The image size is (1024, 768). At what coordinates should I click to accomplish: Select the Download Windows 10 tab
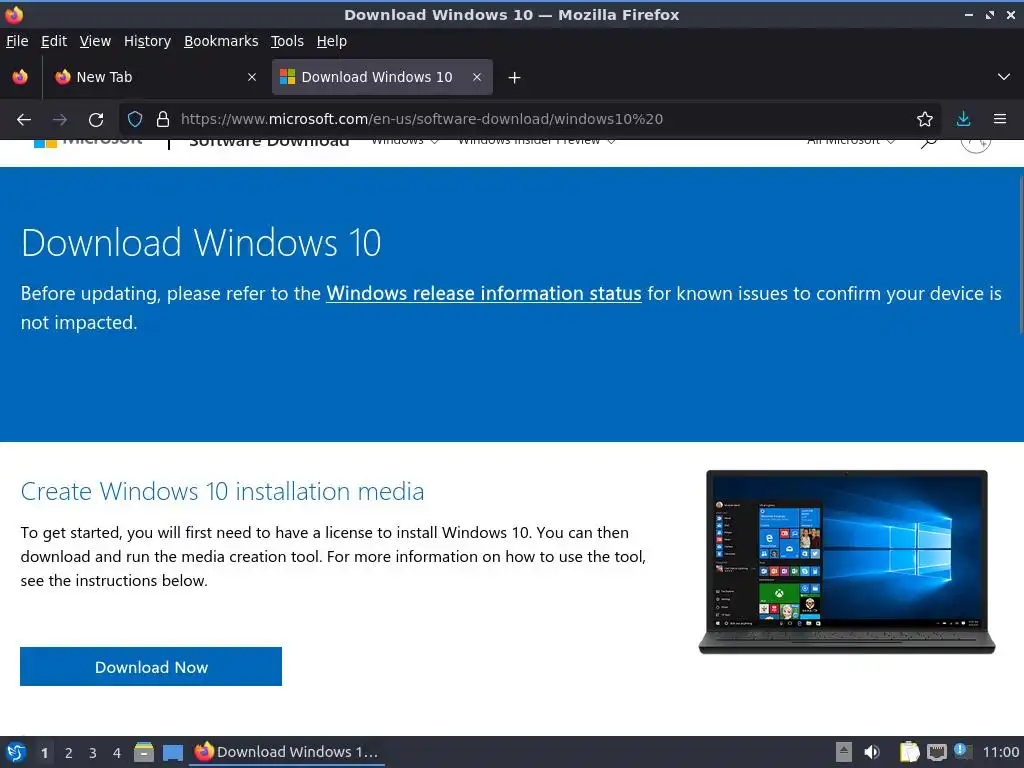tap(382, 77)
